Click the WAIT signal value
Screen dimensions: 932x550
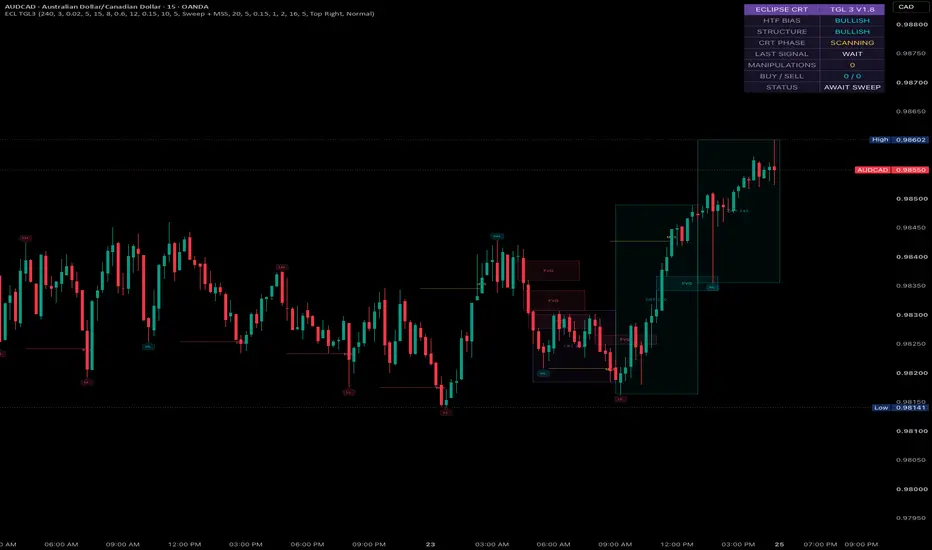point(852,54)
